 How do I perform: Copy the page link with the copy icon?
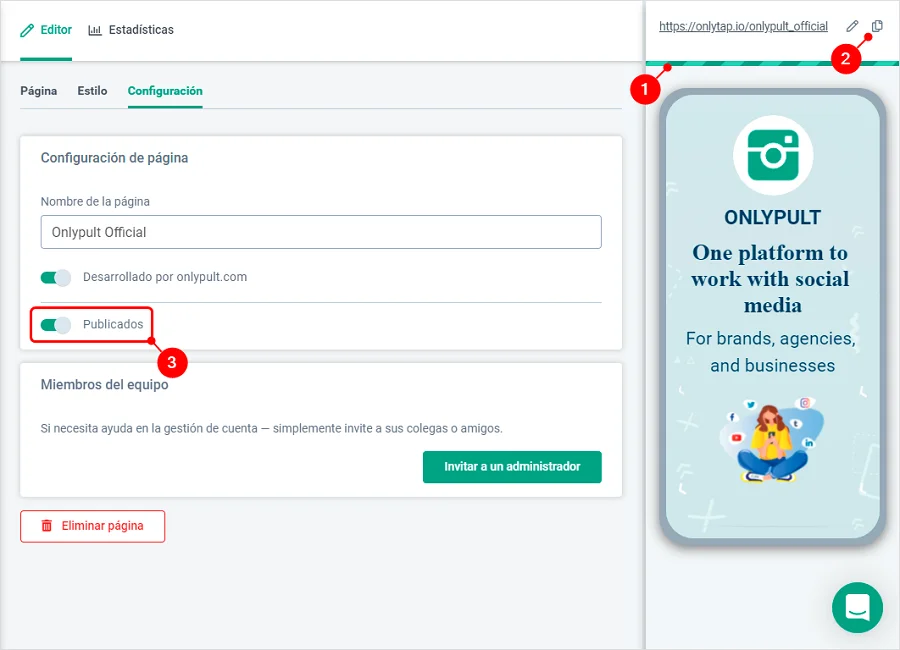tap(877, 26)
